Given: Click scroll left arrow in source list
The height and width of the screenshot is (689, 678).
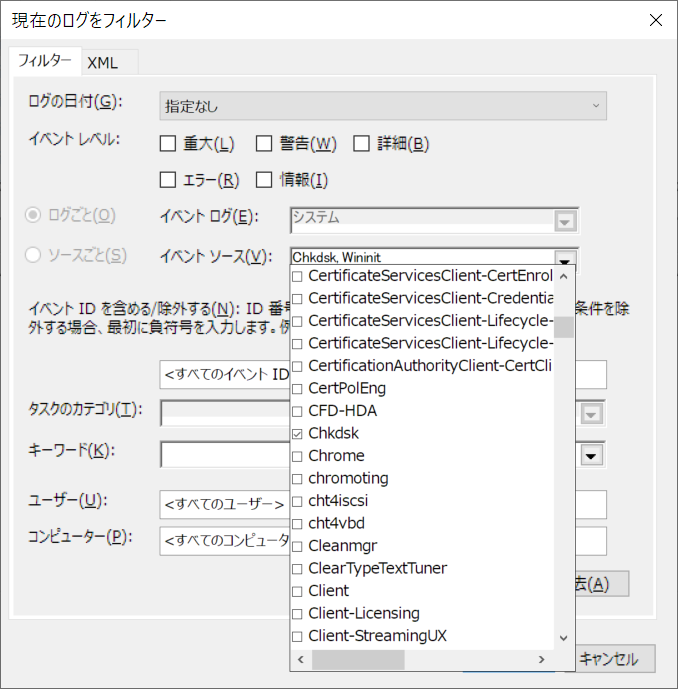Looking at the screenshot, I should click(x=301, y=659).
